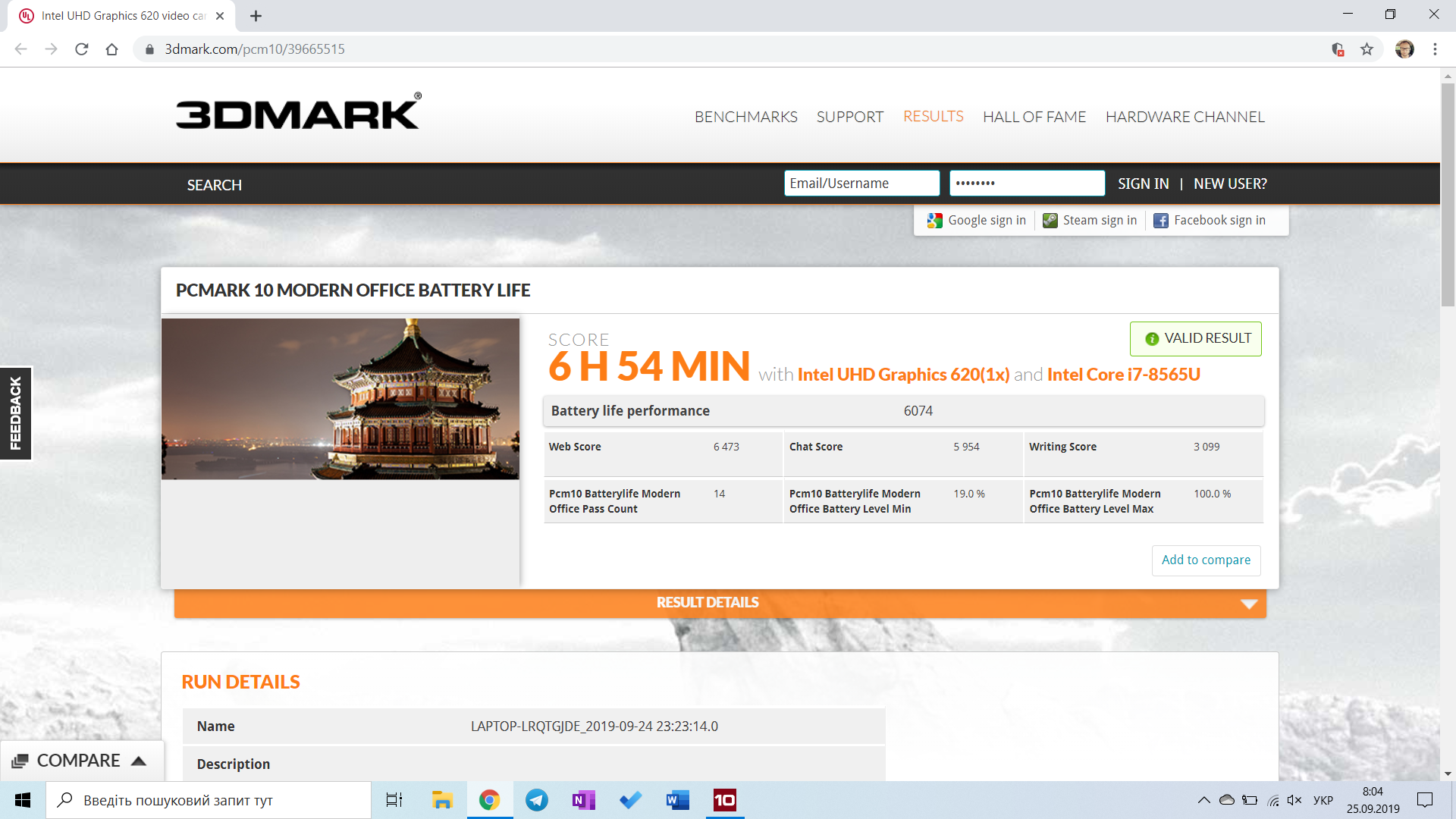Open the Chrome profile avatar
Viewport: 1456px width, 819px height.
point(1404,49)
